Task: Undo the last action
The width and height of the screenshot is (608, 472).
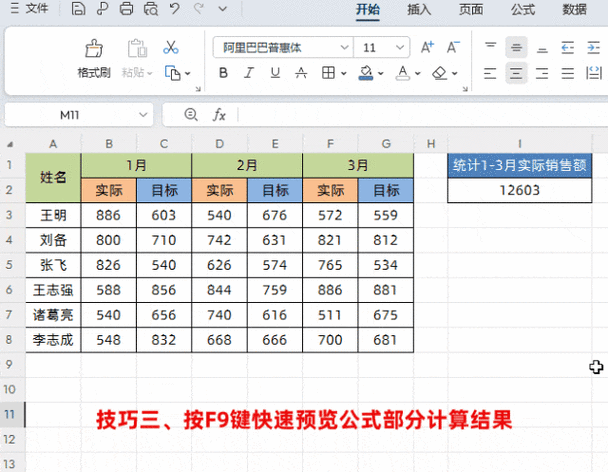Action: pos(174,9)
